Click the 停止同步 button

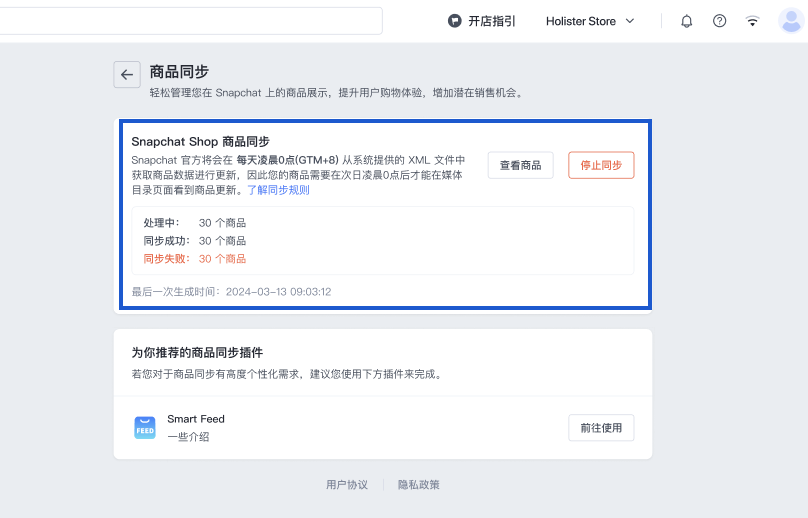coord(601,165)
